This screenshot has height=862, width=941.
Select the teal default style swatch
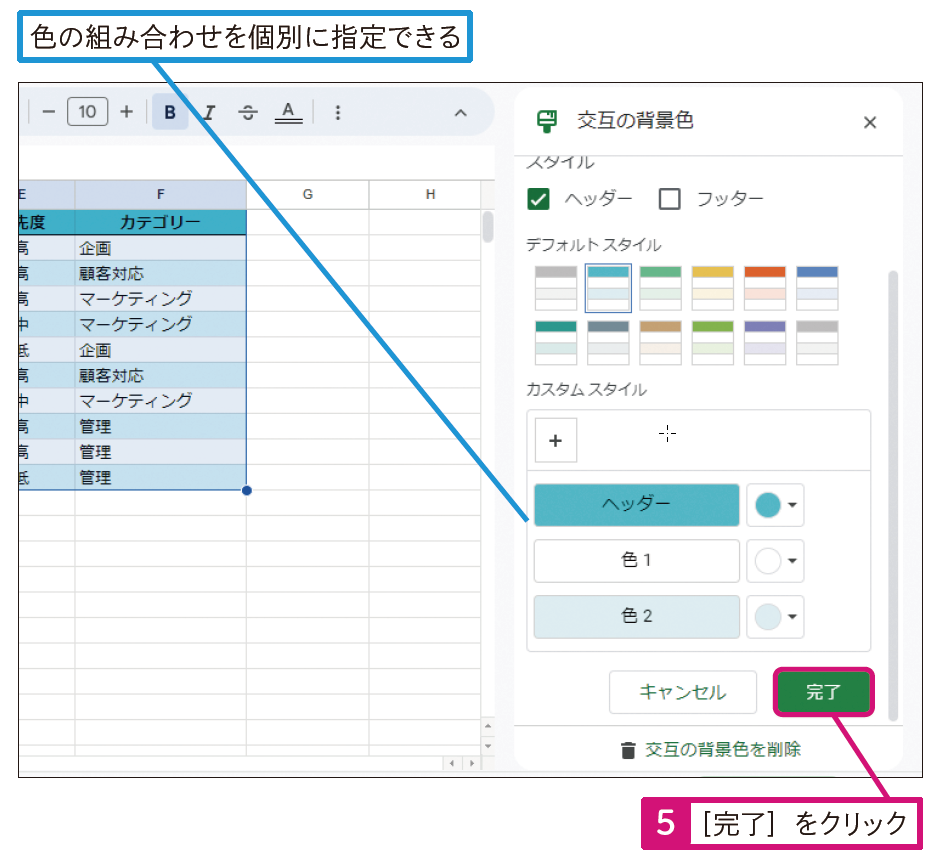(x=607, y=284)
